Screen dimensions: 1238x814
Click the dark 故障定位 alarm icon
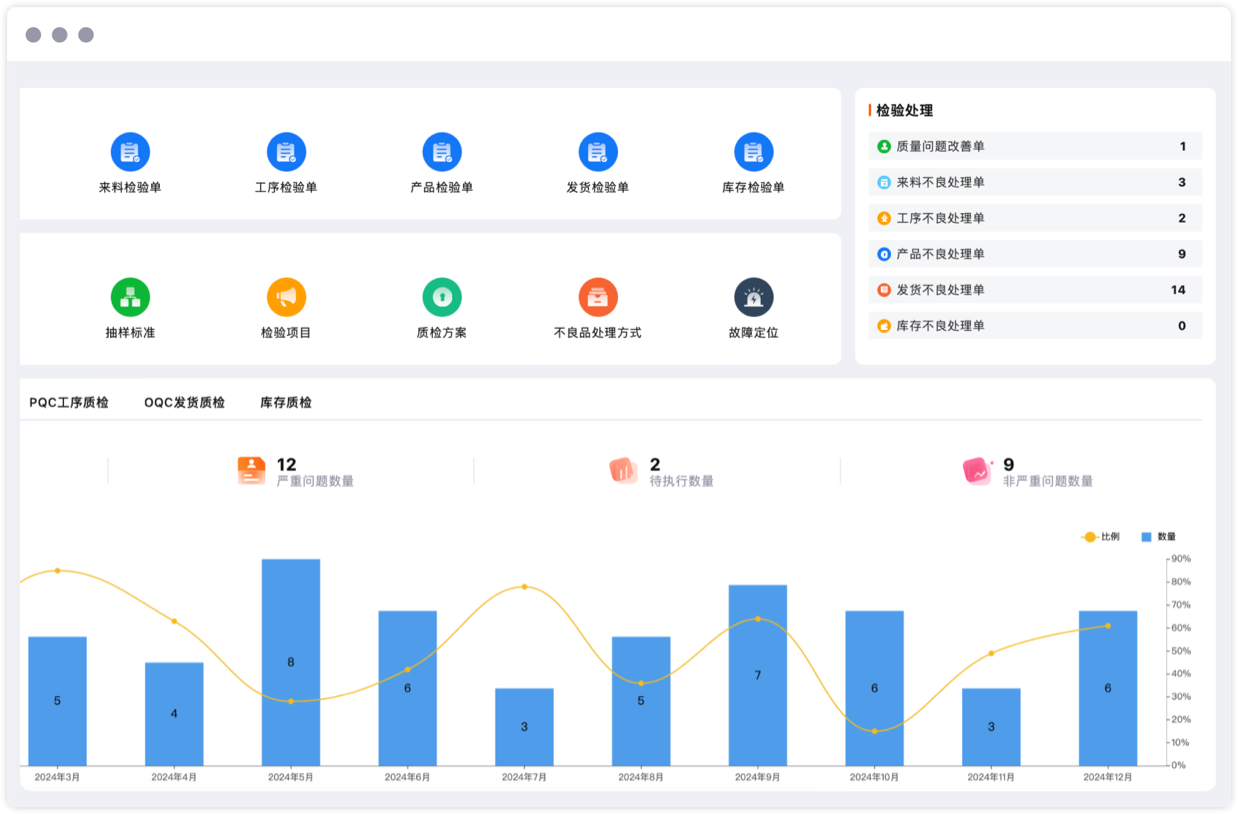(x=753, y=297)
